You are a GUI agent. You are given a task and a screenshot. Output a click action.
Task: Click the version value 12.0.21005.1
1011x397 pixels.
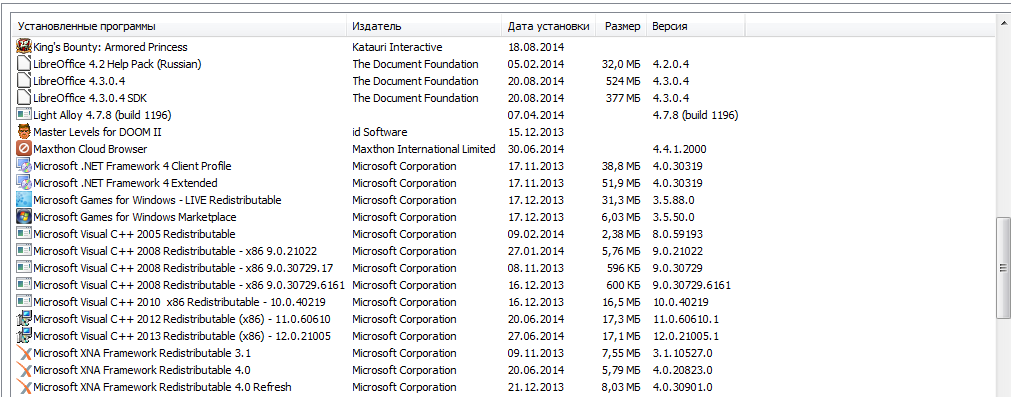(686, 336)
